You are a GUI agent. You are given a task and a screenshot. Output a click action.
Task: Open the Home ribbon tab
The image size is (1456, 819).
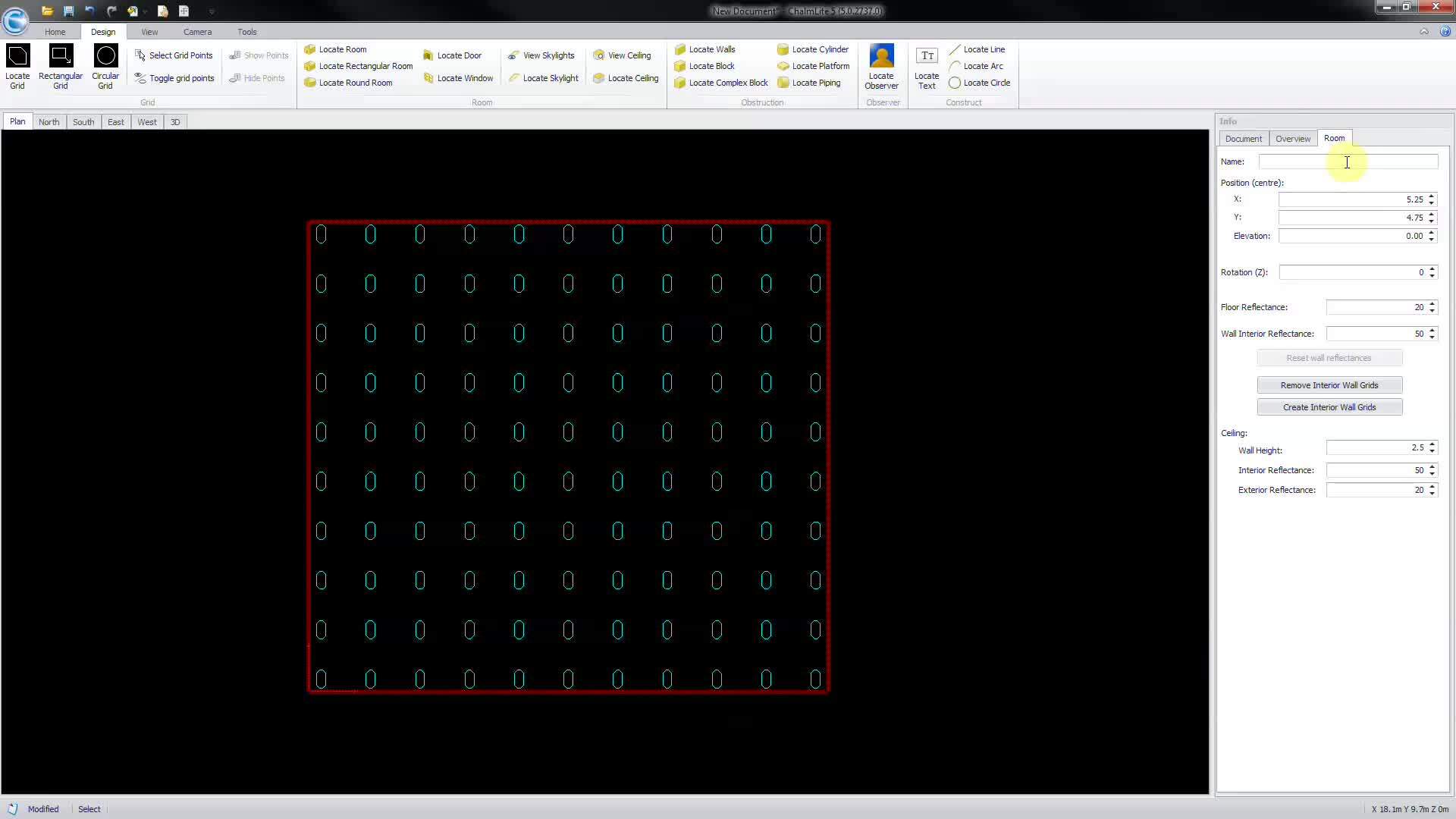click(x=55, y=32)
